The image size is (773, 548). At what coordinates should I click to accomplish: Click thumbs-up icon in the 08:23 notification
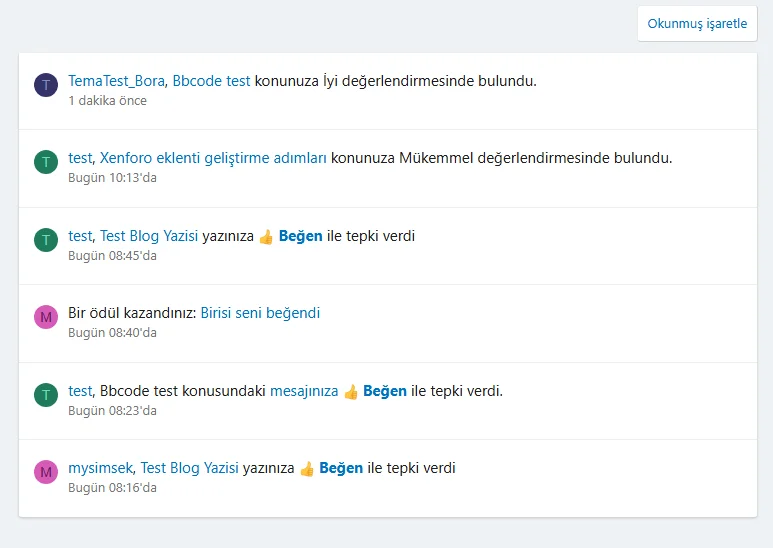[x=351, y=392]
